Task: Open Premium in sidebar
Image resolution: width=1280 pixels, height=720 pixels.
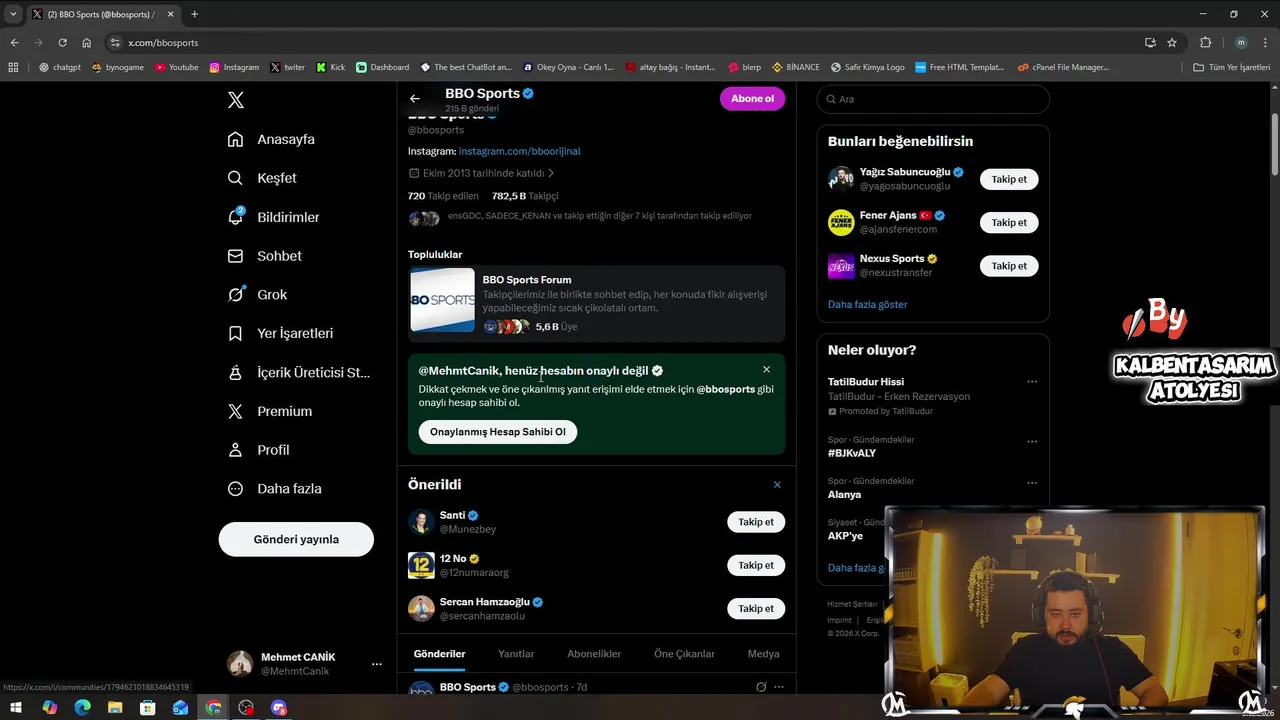Action: click(270, 411)
